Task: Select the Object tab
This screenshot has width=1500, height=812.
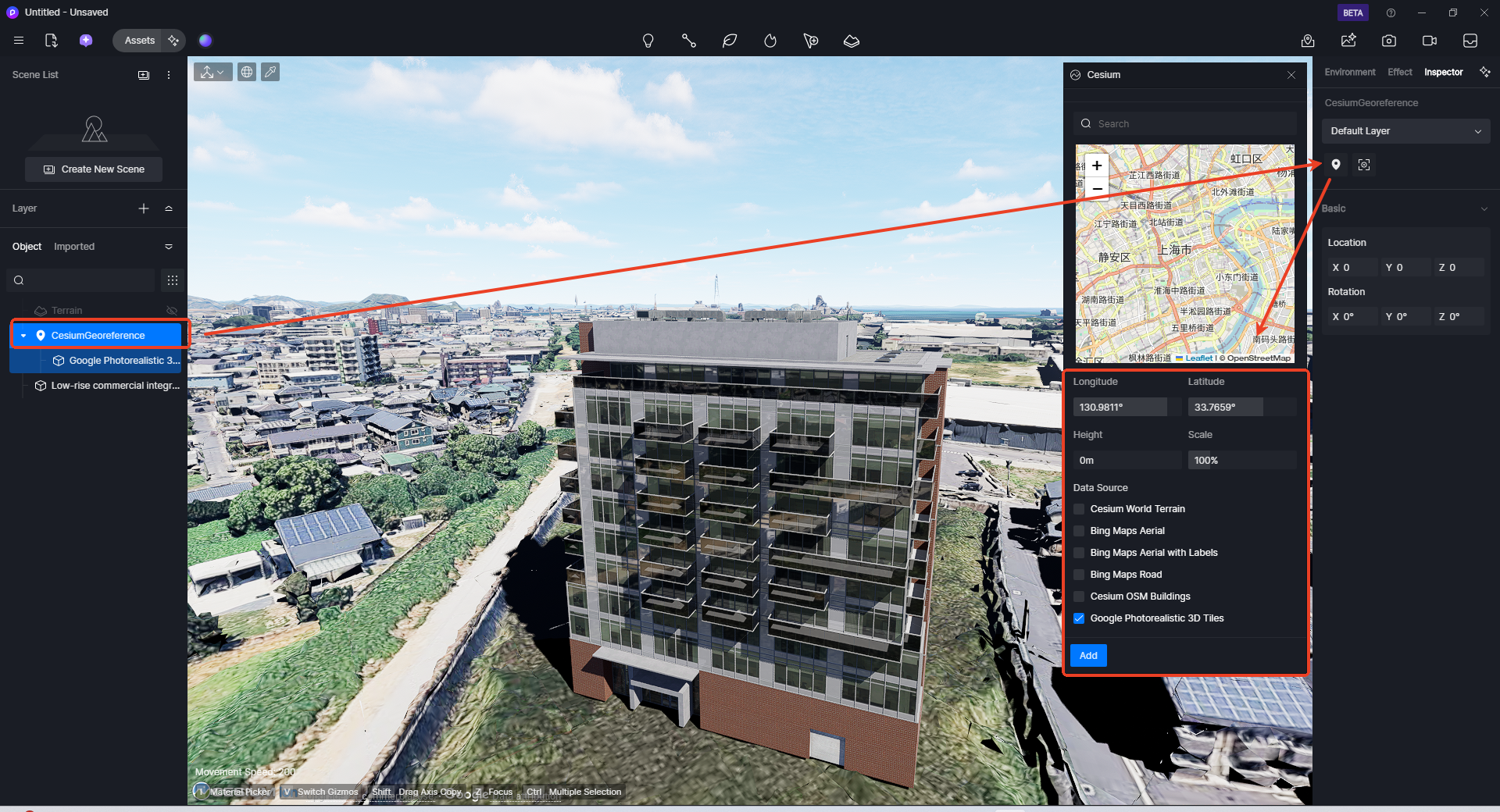Action: pos(27,247)
